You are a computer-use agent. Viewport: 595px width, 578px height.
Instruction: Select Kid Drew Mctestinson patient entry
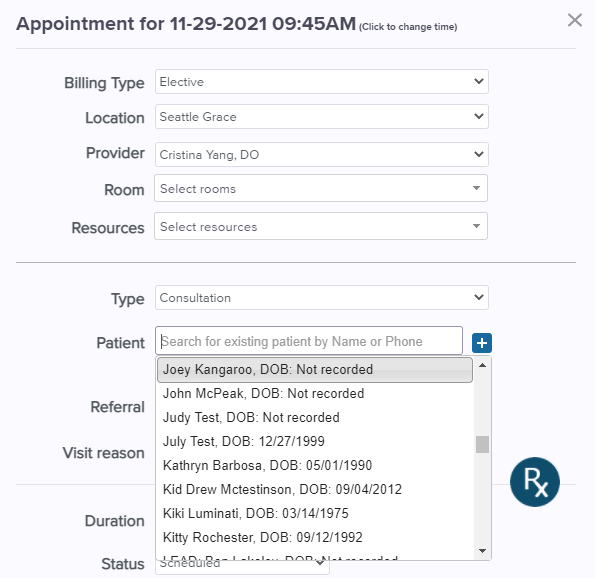[315, 489]
